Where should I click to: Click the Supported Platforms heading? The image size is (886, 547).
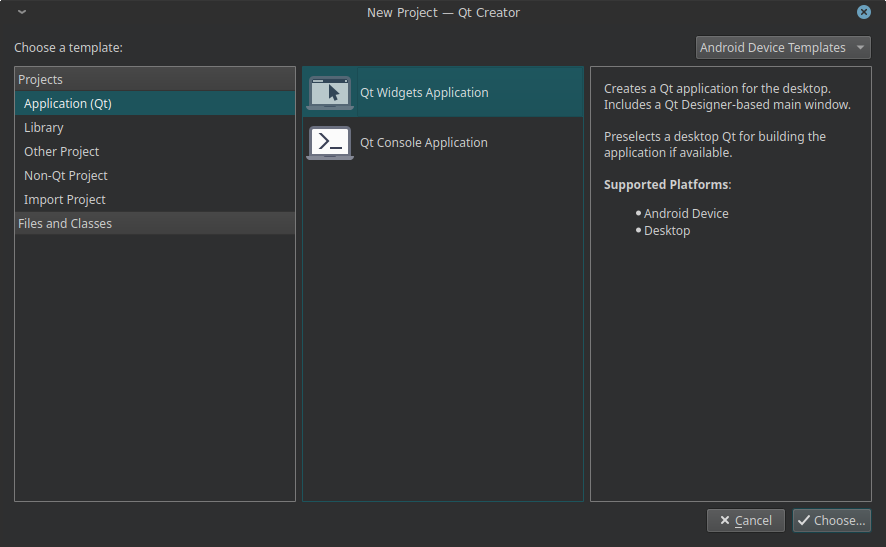667,185
